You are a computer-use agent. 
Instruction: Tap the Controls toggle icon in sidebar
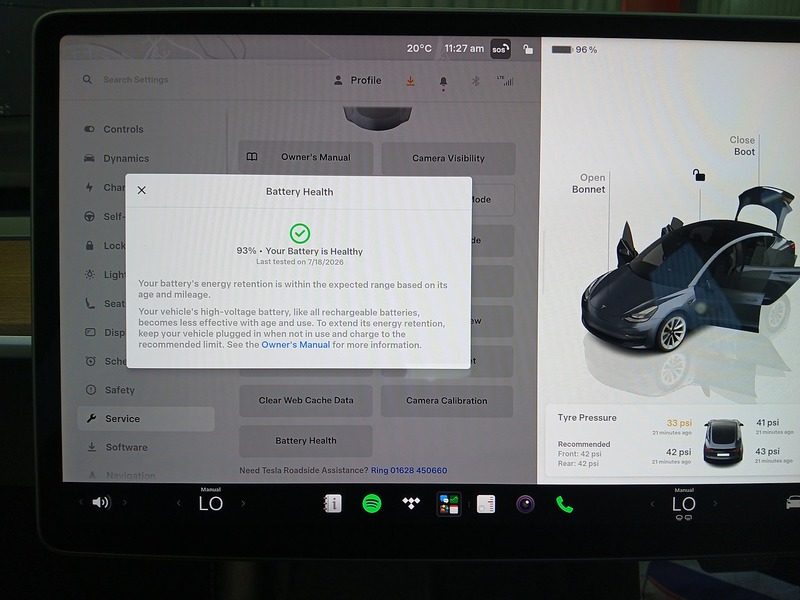(89, 129)
